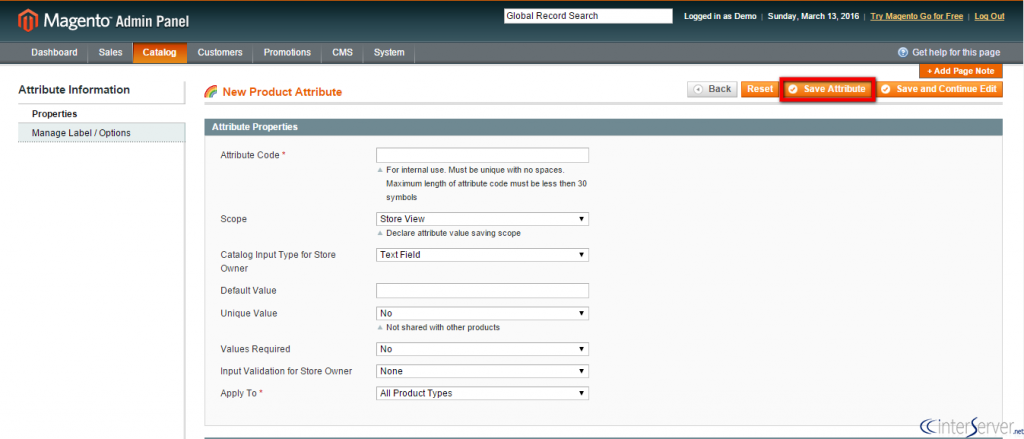1024x439 pixels.
Task: Click the help question mark icon
Action: pos(903,52)
